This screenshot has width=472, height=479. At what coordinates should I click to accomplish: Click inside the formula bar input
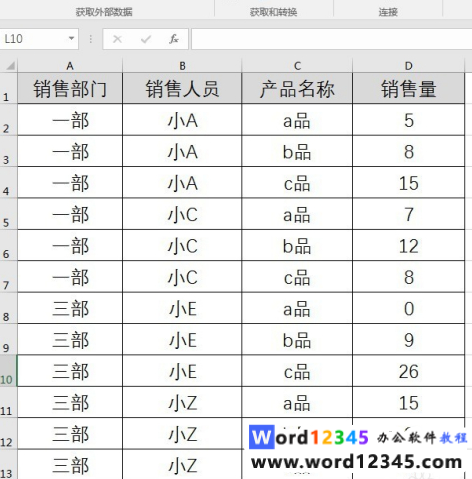pyautogui.click(x=332, y=39)
